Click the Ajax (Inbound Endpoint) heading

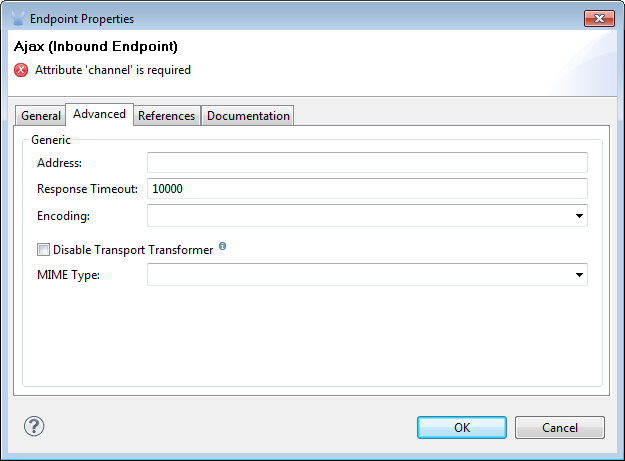point(96,47)
